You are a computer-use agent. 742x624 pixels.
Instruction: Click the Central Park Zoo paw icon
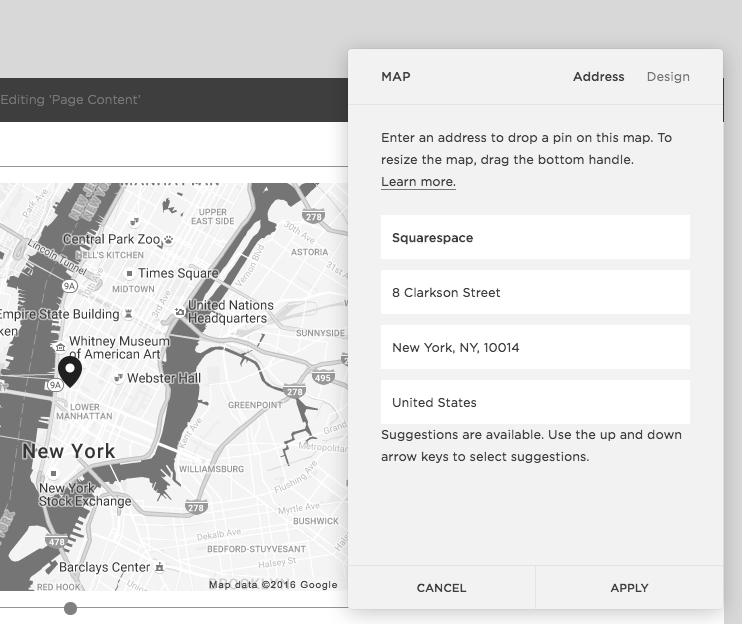pos(168,240)
